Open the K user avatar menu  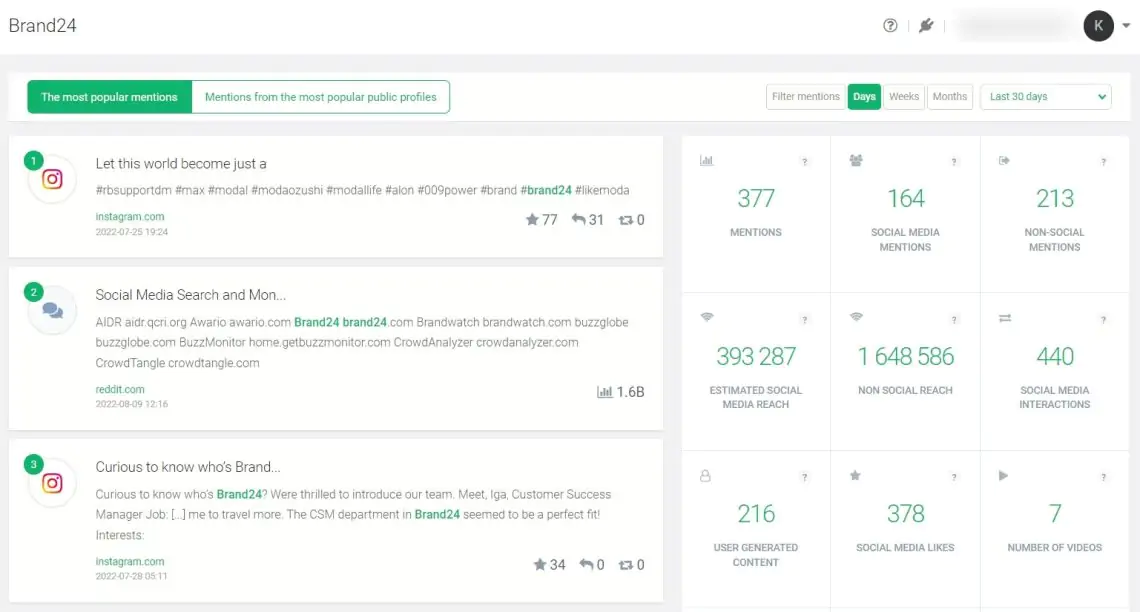(x=1099, y=25)
